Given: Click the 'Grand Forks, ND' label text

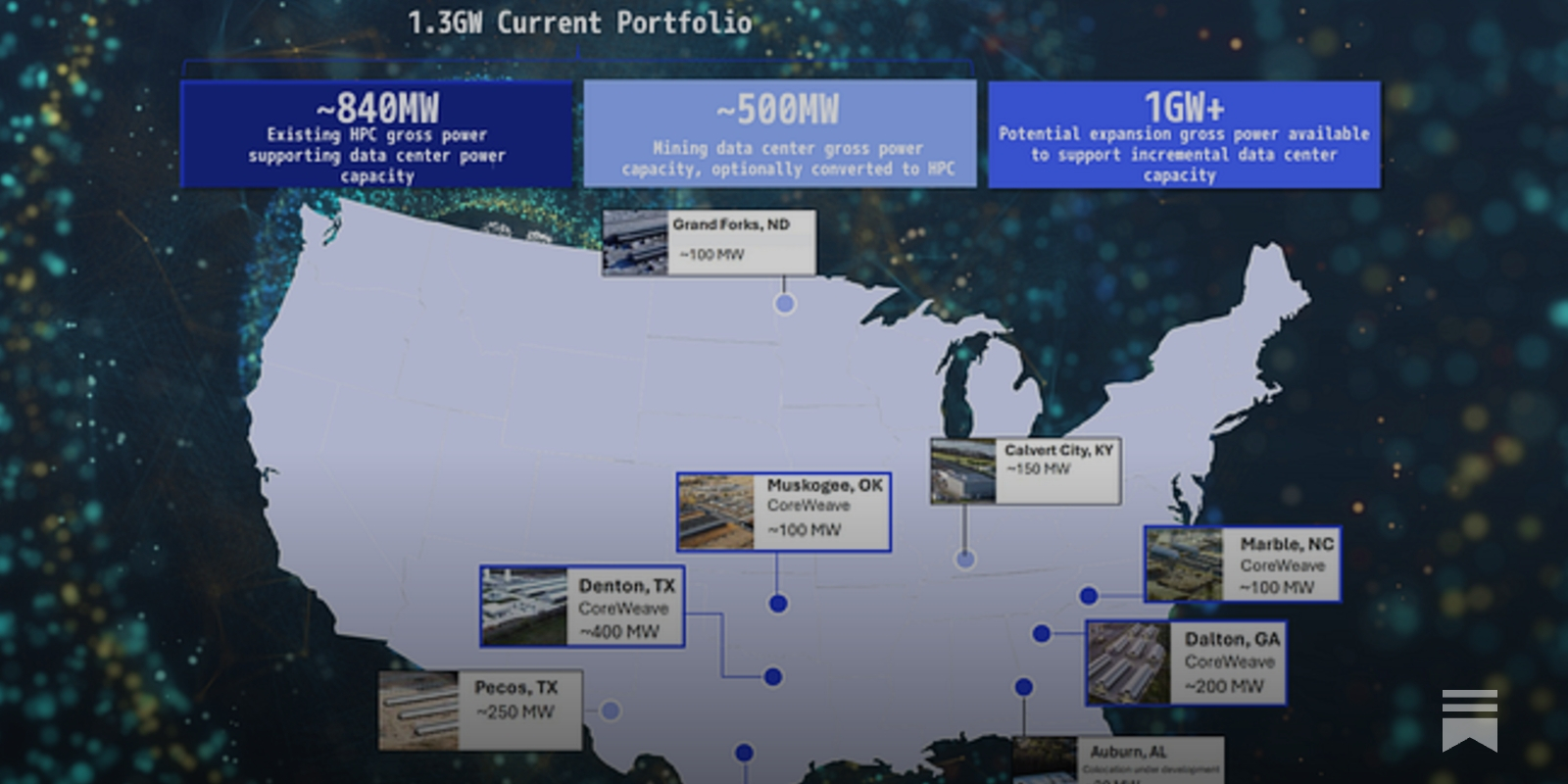Looking at the screenshot, I should coord(730,224).
